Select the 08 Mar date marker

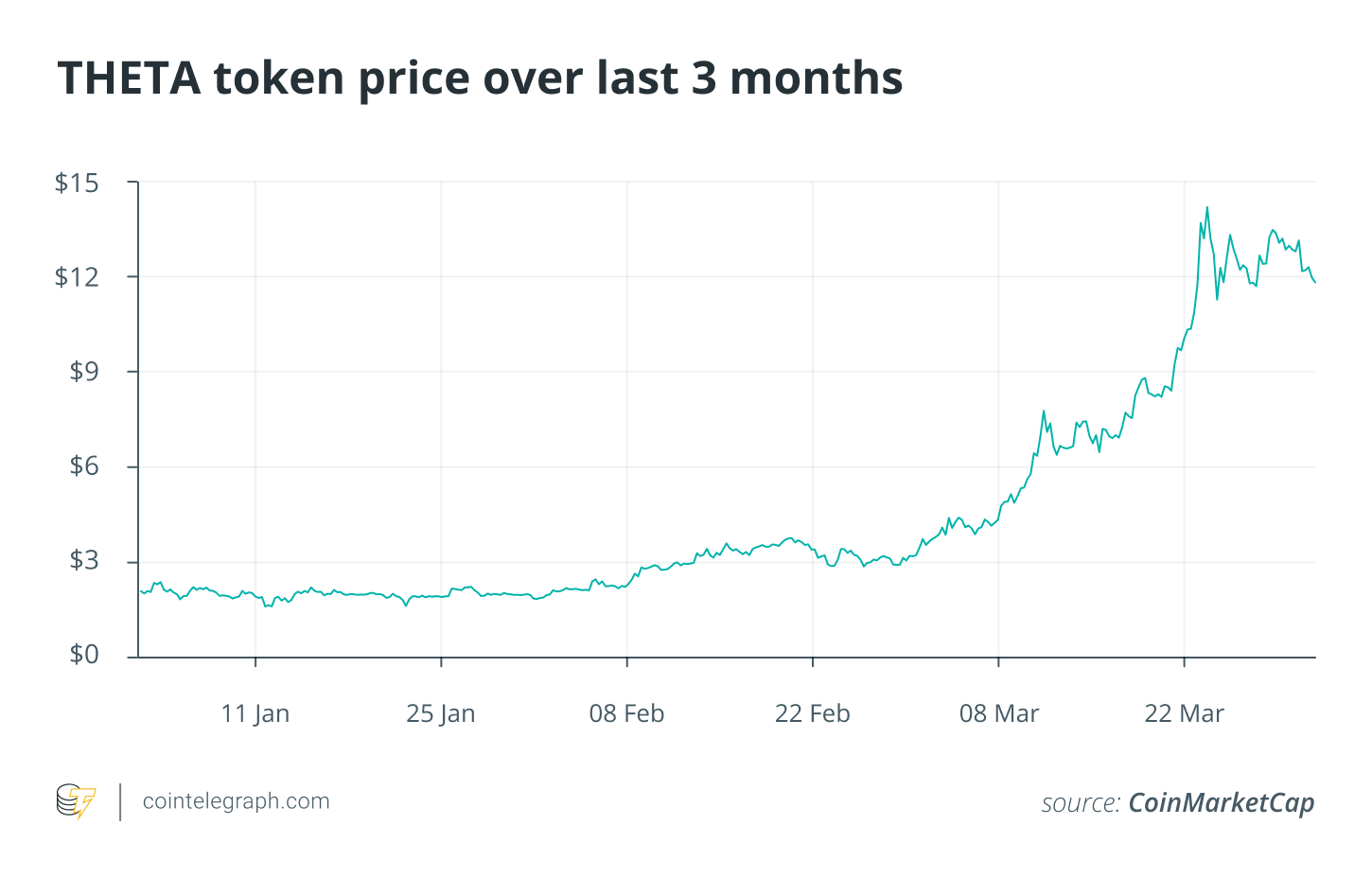click(x=999, y=713)
